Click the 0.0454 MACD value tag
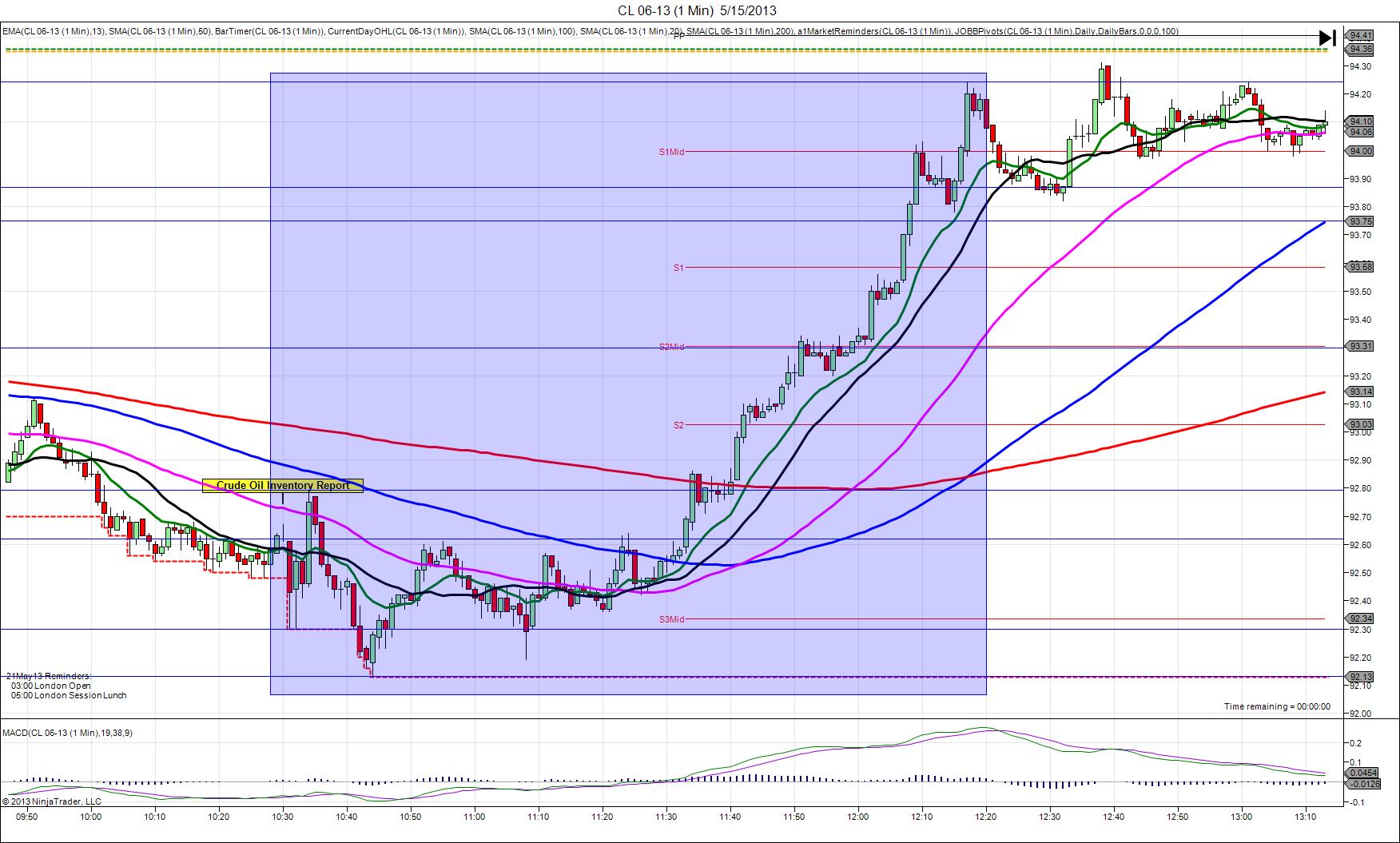 click(1363, 773)
